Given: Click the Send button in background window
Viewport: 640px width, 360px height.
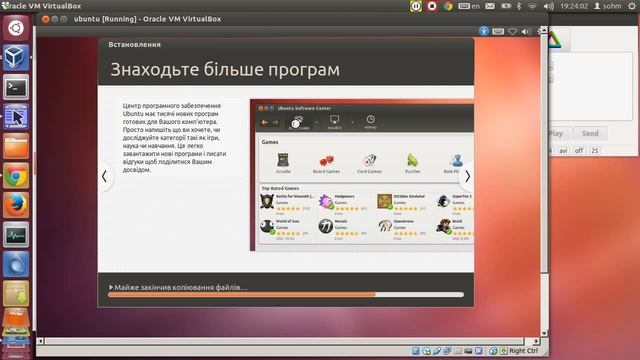Looking at the screenshot, I should click(590, 133).
